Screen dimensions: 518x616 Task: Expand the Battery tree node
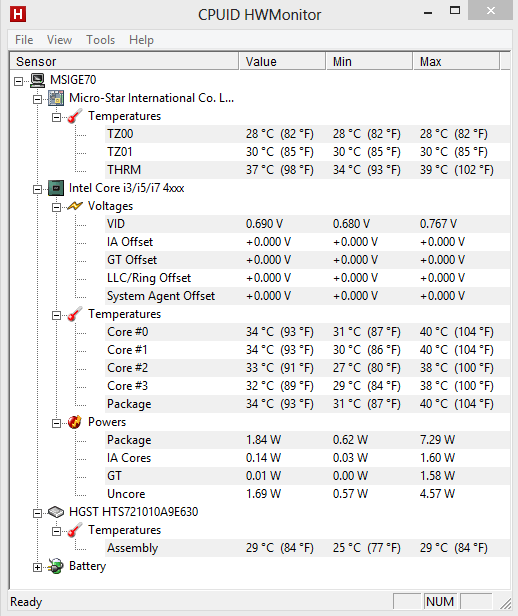(x=37, y=567)
